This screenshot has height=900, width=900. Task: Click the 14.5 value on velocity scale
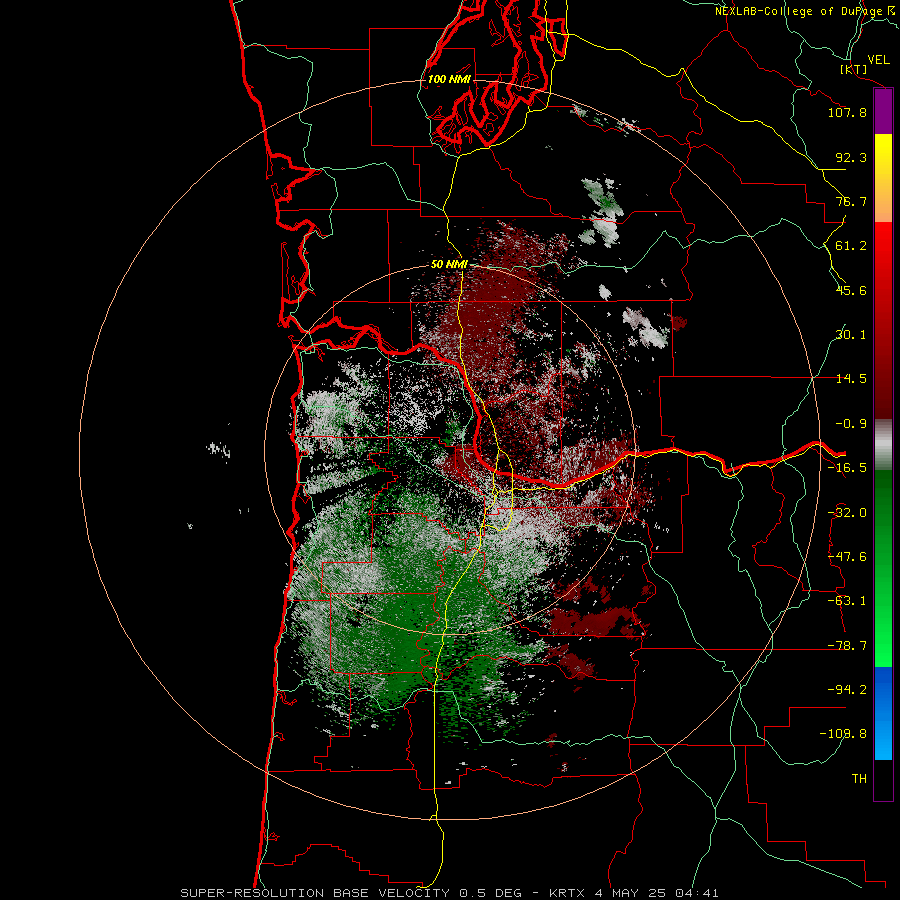[851, 379]
